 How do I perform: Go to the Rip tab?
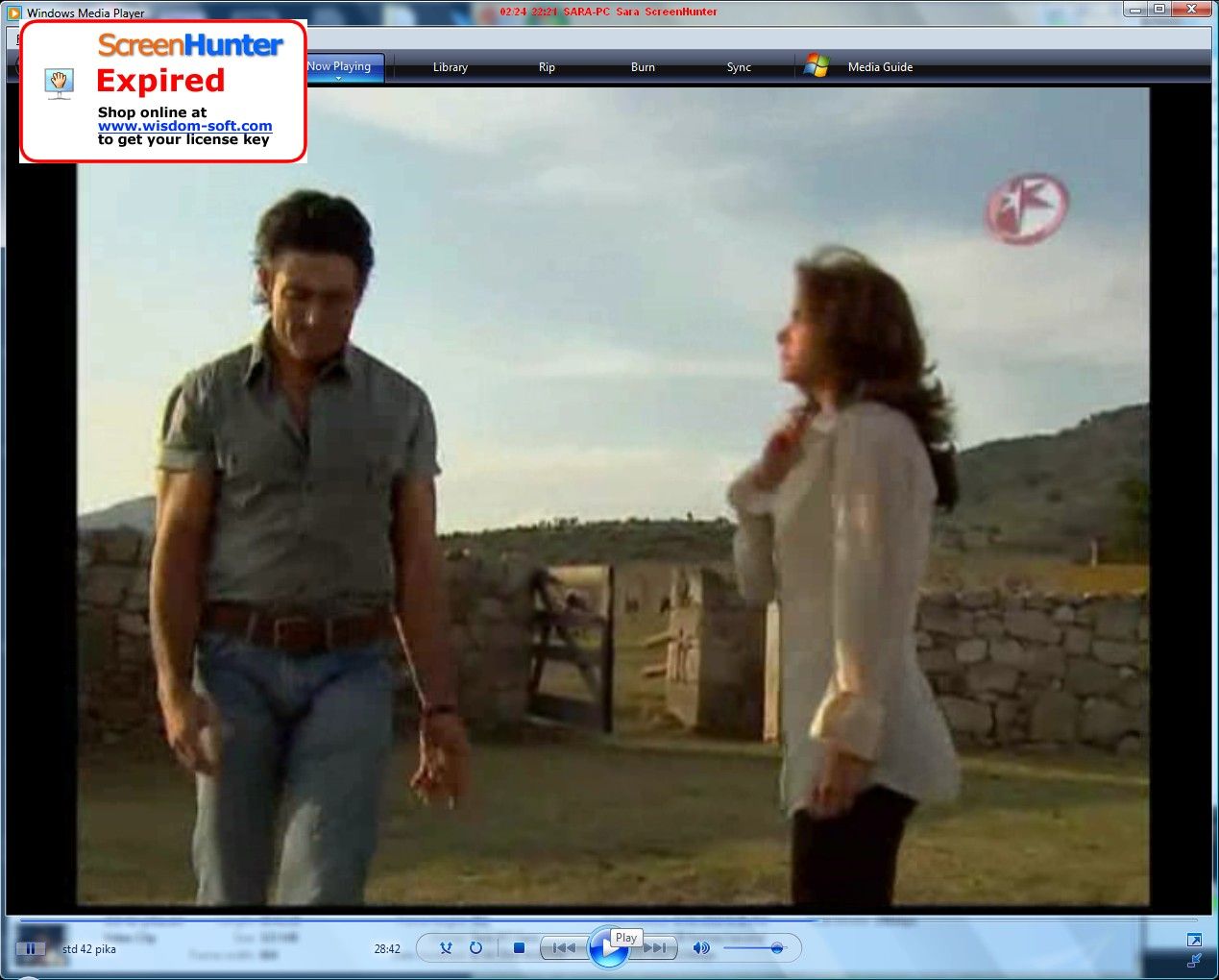coord(547,67)
